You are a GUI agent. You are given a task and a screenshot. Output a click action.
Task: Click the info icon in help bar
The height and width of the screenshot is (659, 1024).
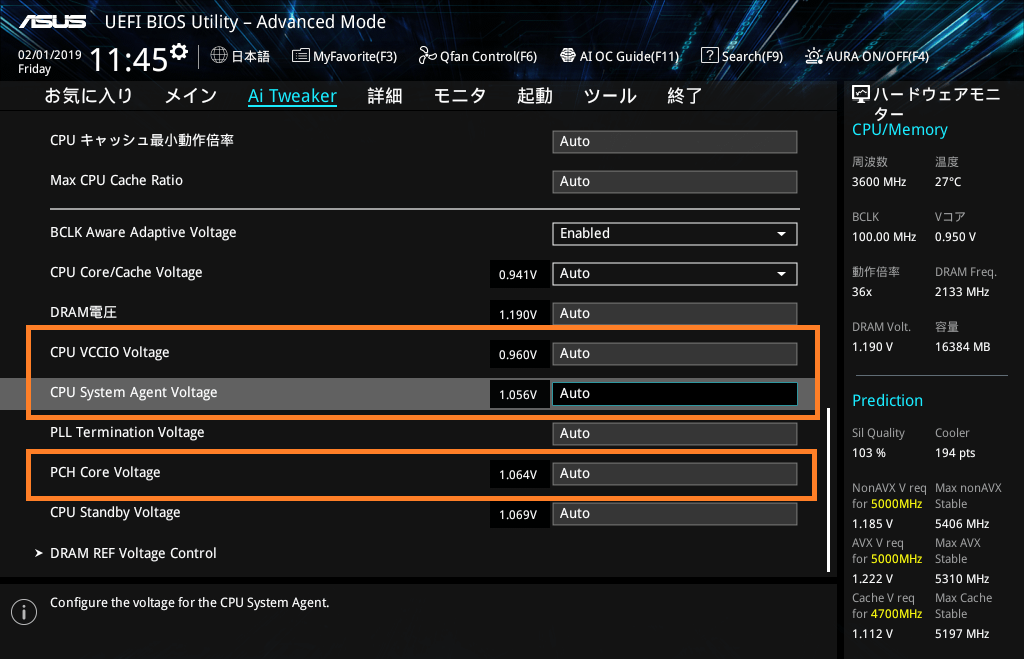tap(24, 612)
